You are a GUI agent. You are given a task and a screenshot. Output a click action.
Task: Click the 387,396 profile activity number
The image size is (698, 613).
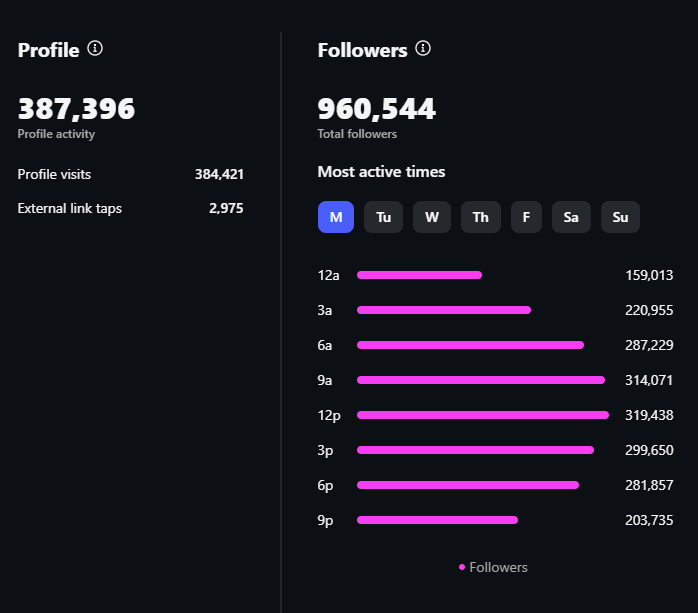(76, 109)
